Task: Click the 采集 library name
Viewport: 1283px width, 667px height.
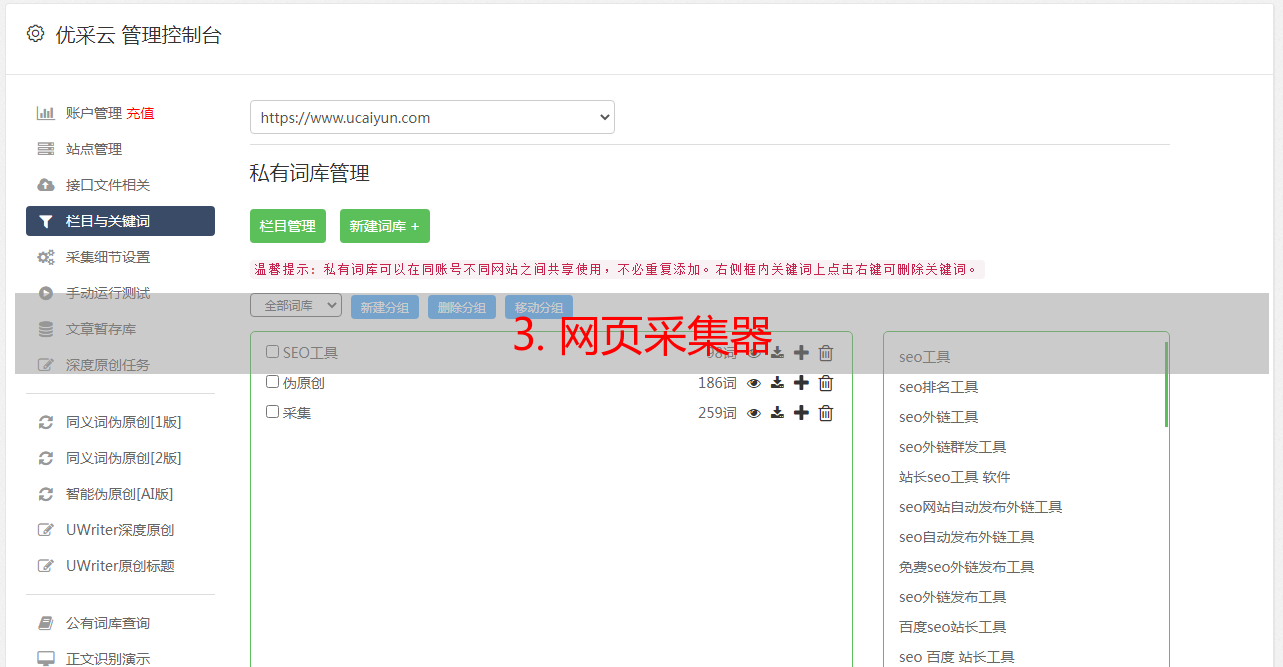Action: point(297,413)
